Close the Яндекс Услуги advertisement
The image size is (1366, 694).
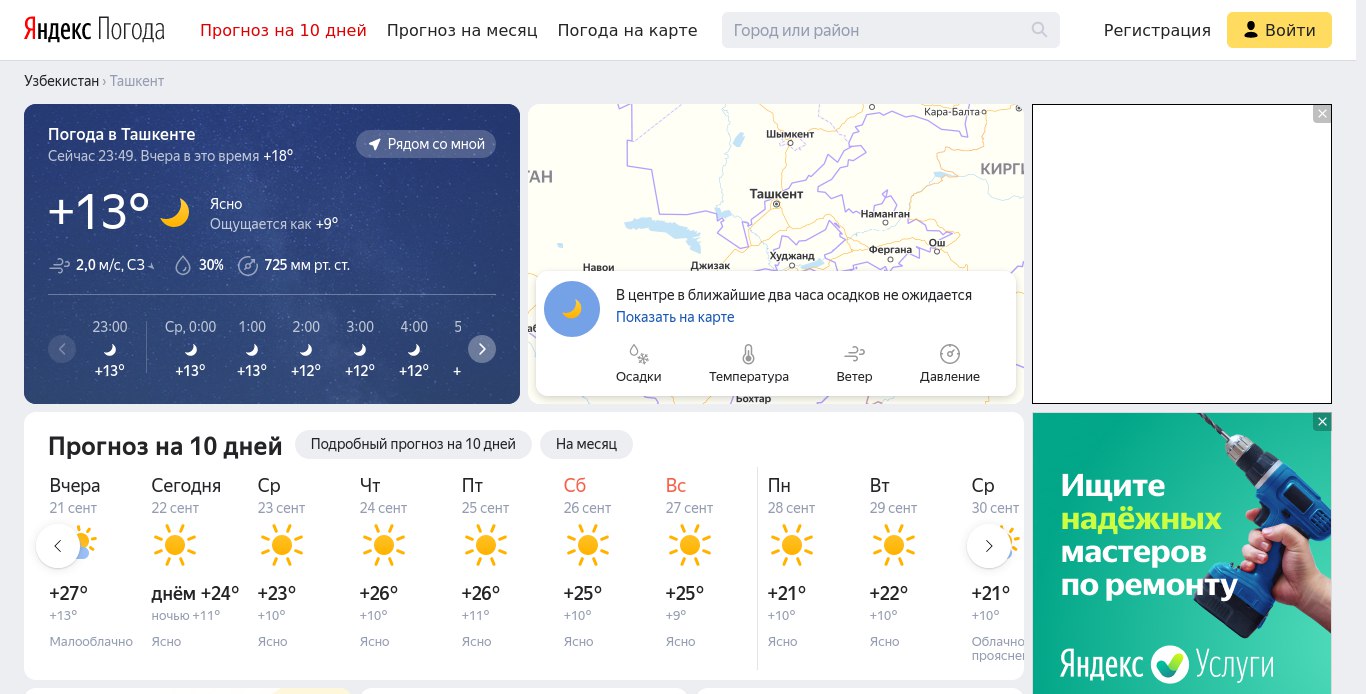tap(1322, 422)
